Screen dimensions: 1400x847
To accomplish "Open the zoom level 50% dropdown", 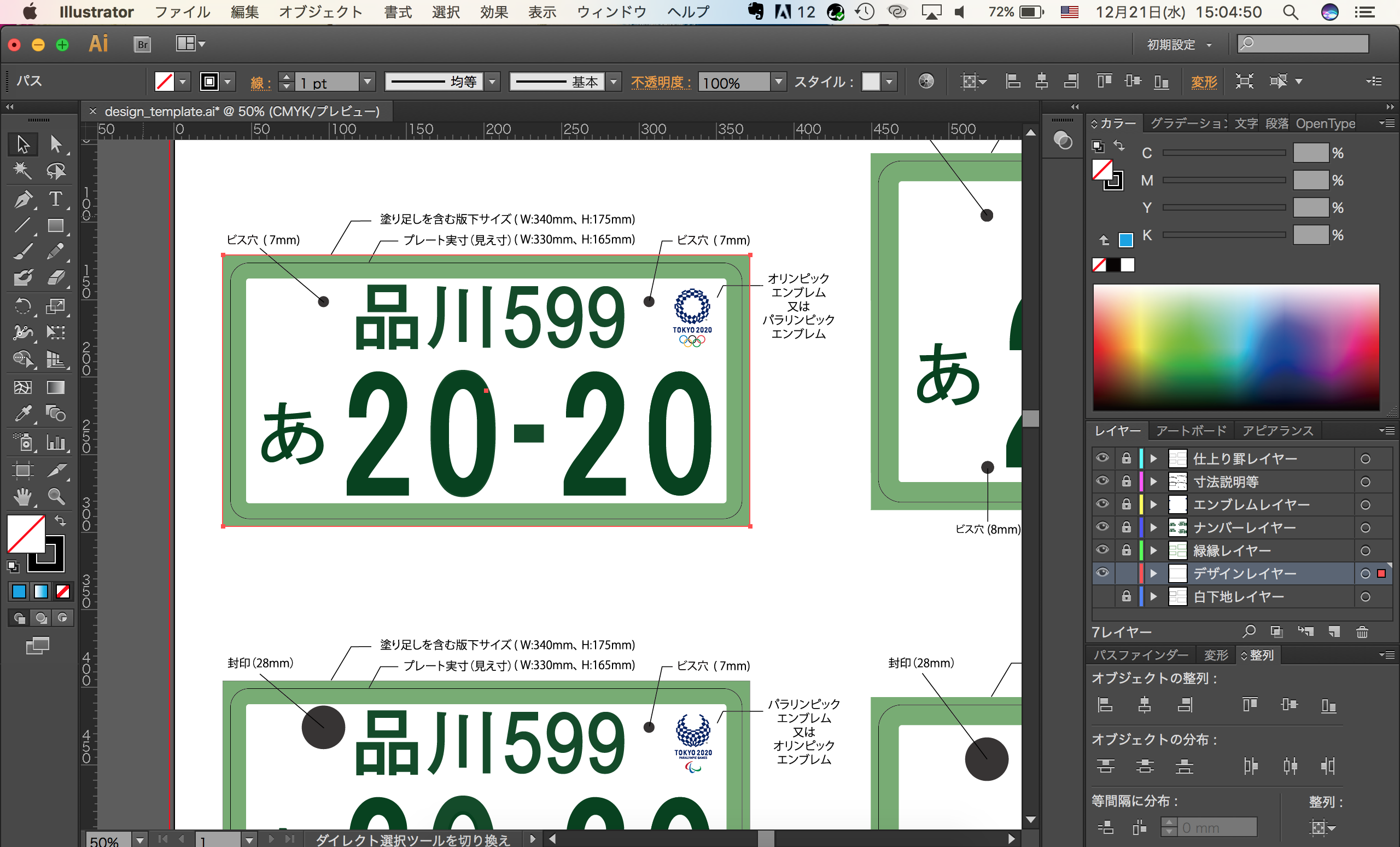I will tap(140, 839).
